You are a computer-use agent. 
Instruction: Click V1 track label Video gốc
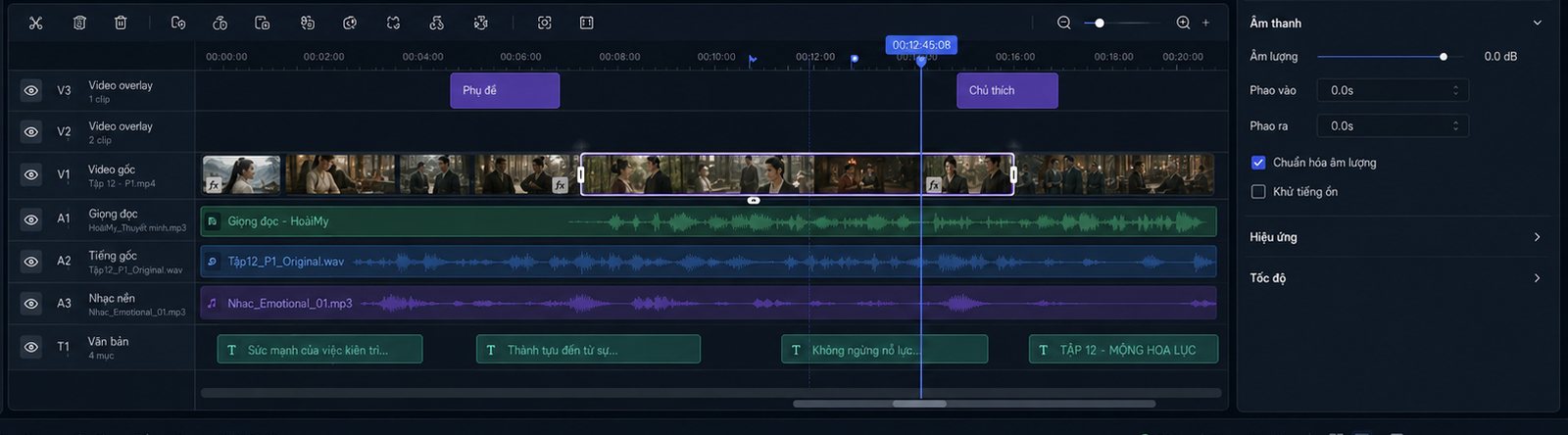112,169
